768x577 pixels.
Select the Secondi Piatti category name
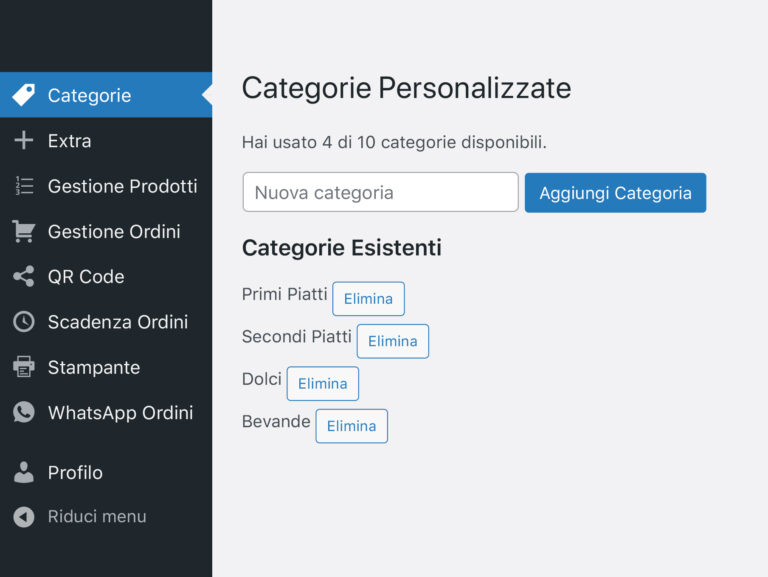[297, 337]
